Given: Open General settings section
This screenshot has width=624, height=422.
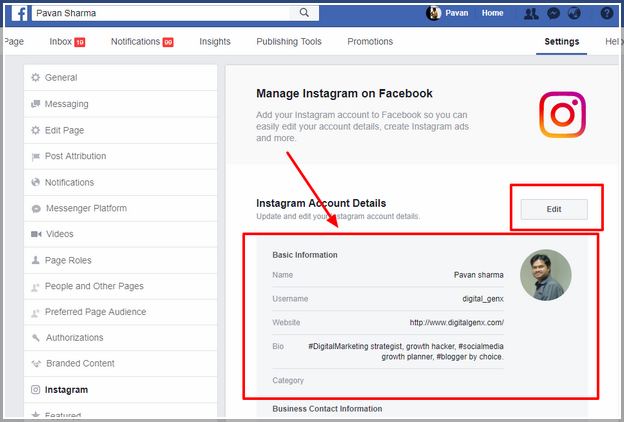Looking at the screenshot, I should (121, 78).
